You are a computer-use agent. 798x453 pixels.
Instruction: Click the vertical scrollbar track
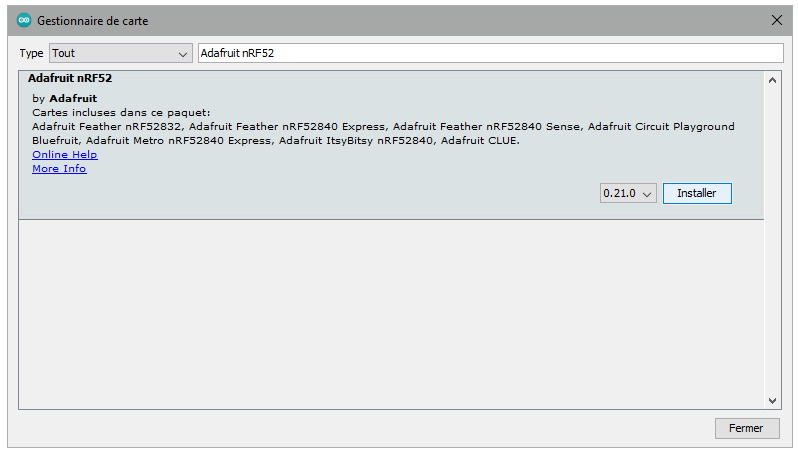(x=772, y=240)
